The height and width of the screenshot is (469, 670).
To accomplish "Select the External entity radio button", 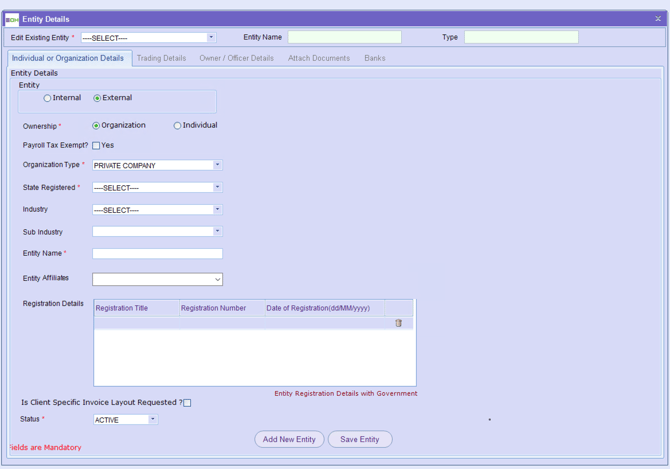I will tap(97, 98).
